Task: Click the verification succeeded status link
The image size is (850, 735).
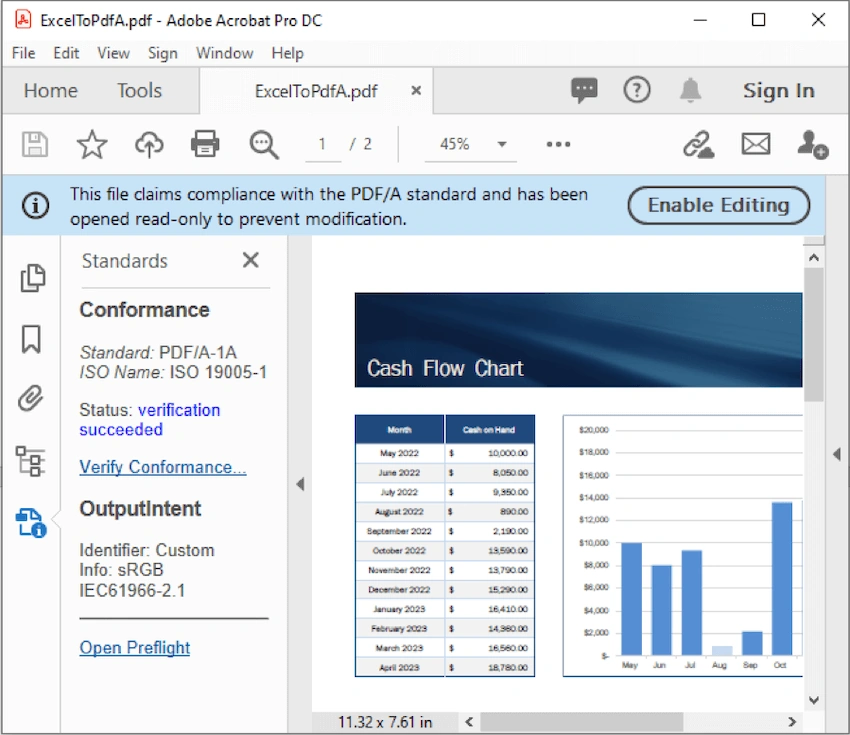Action: pos(150,420)
